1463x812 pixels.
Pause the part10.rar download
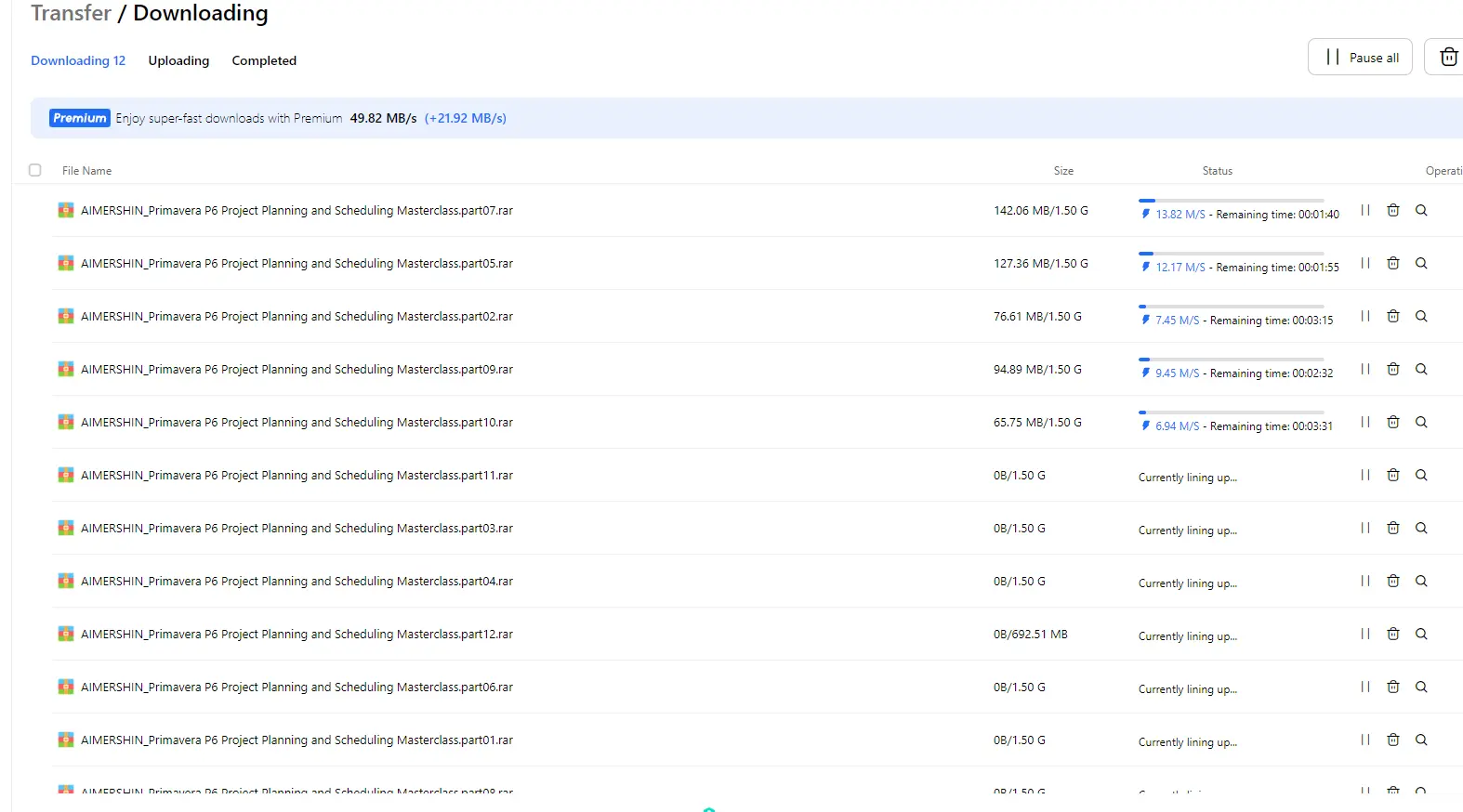1365,422
